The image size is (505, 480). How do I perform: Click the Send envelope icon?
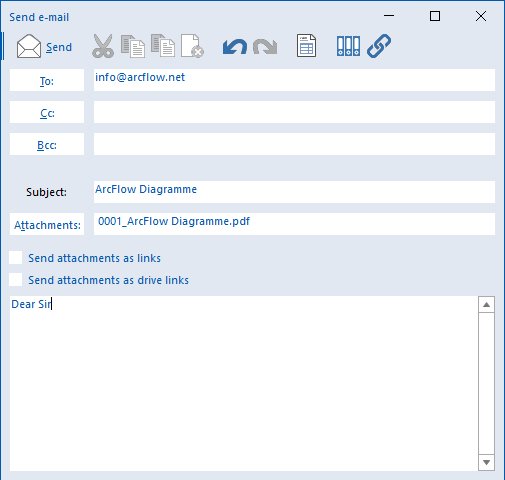pyautogui.click(x=29, y=46)
